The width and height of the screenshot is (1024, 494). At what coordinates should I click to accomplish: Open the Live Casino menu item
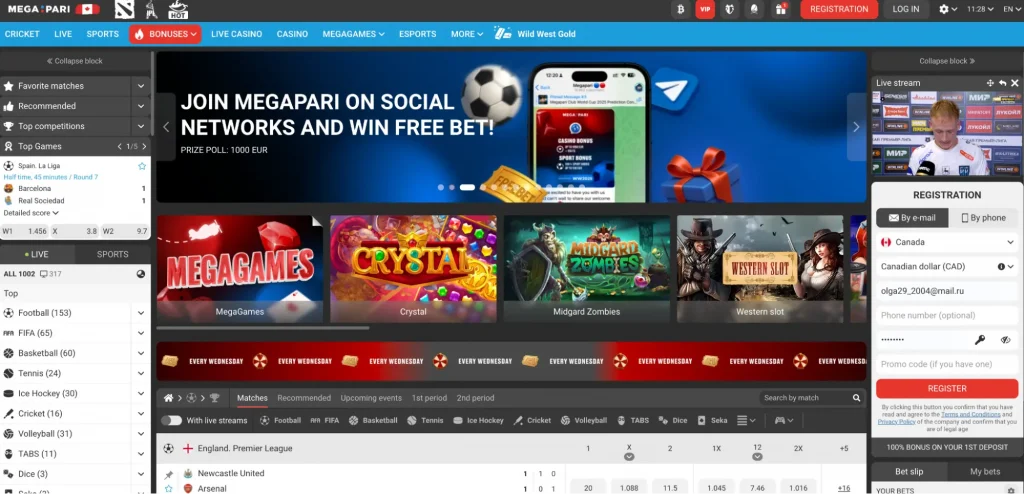click(x=236, y=34)
